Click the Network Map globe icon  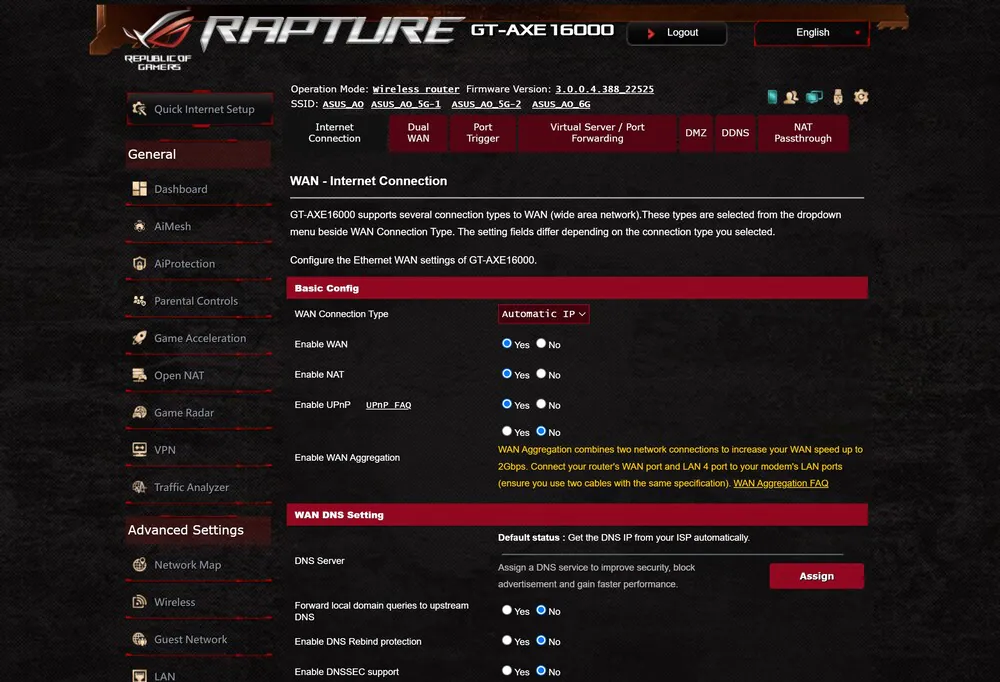coord(139,565)
